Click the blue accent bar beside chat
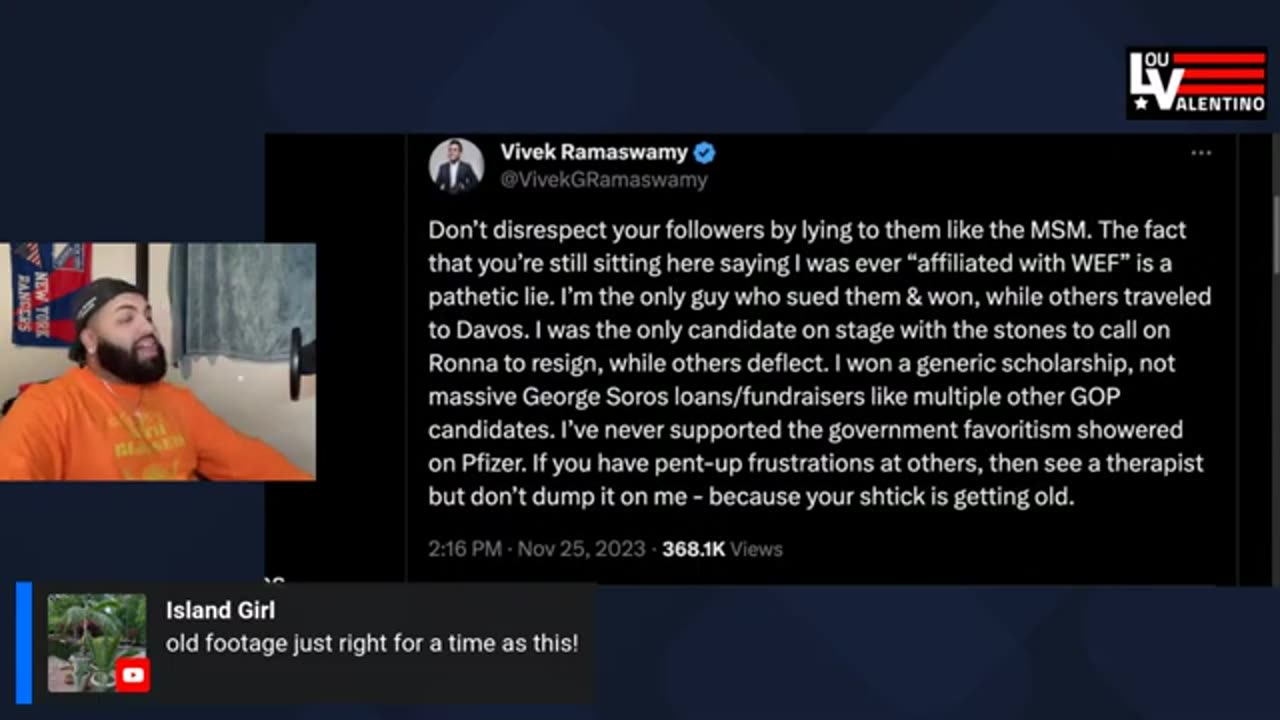 tap(24, 643)
